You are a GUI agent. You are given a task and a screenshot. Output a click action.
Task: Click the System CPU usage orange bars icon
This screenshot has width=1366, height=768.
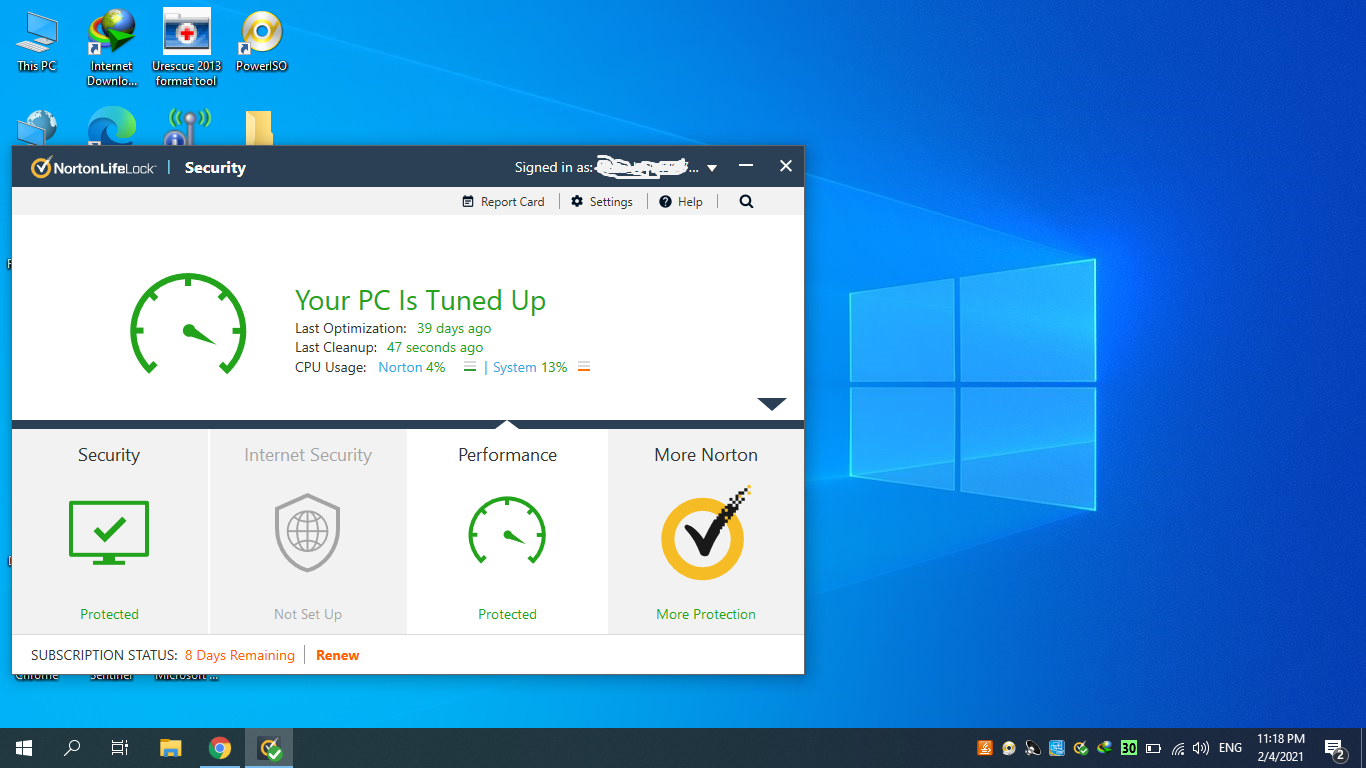tap(584, 367)
